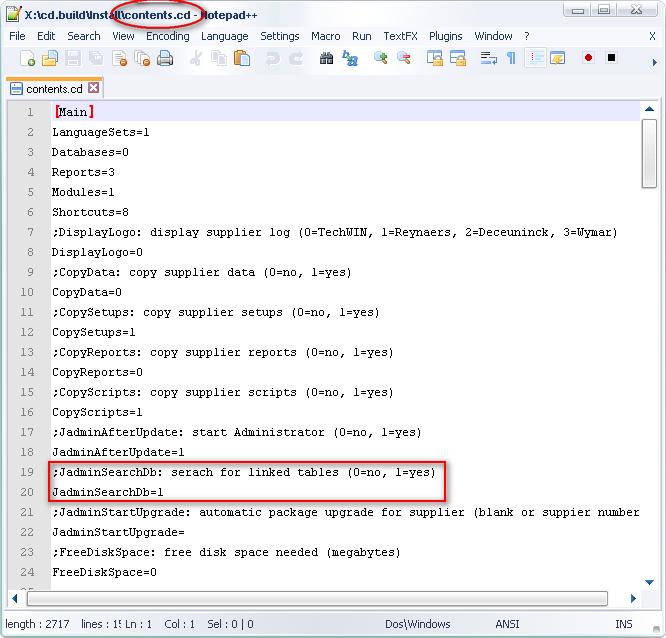Viewport: 666px width, 638px height.
Task: Click the Save file toolbar icon
Action: (x=73, y=58)
